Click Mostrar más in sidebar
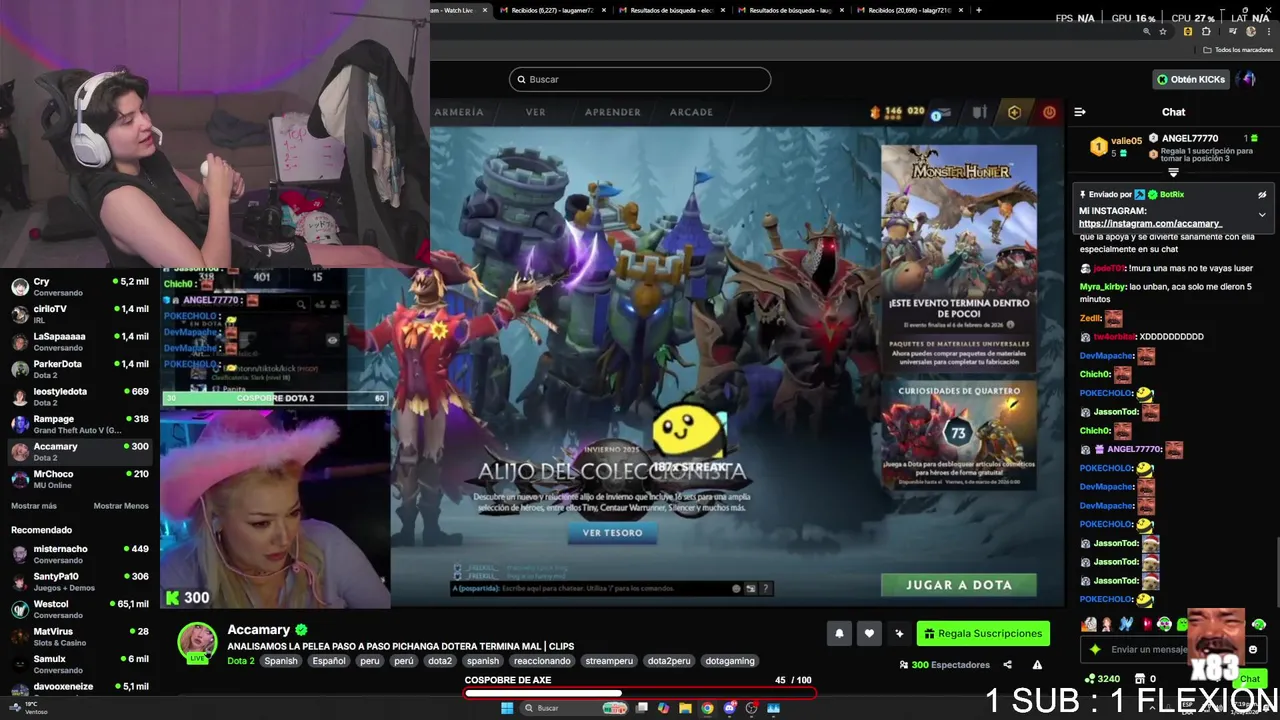The image size is (1280, 720). (34, 506)
